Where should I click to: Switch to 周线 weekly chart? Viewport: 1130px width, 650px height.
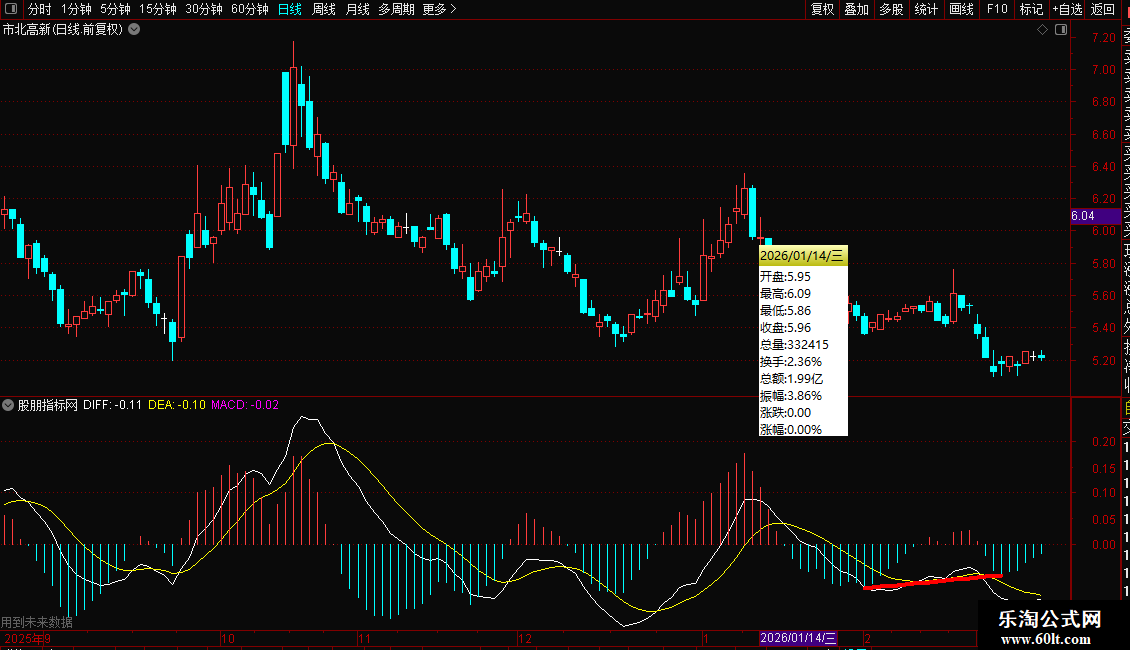tap(324, 9)
